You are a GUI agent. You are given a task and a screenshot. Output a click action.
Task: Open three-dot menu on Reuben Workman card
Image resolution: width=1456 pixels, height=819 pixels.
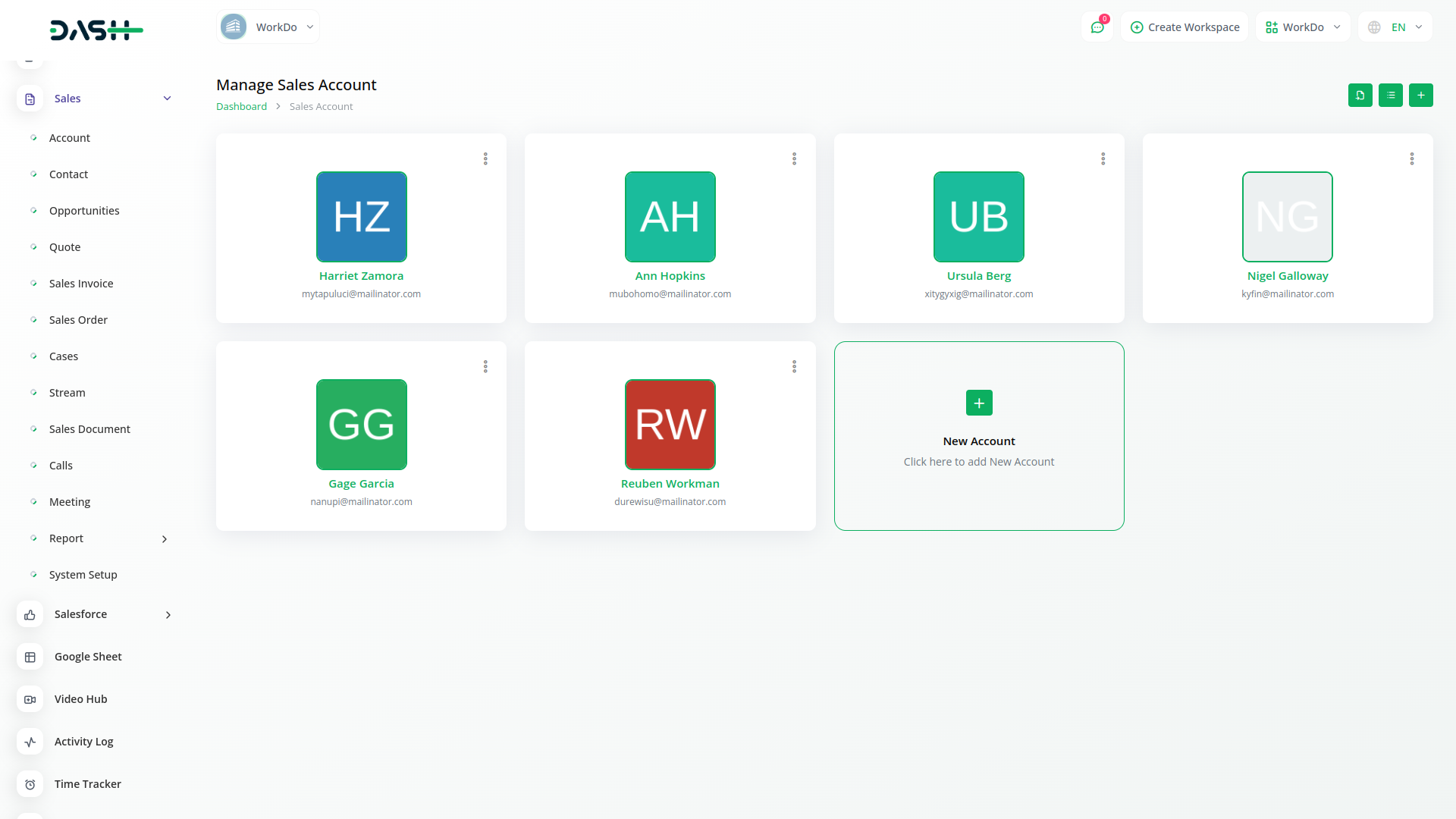(794, 366)
